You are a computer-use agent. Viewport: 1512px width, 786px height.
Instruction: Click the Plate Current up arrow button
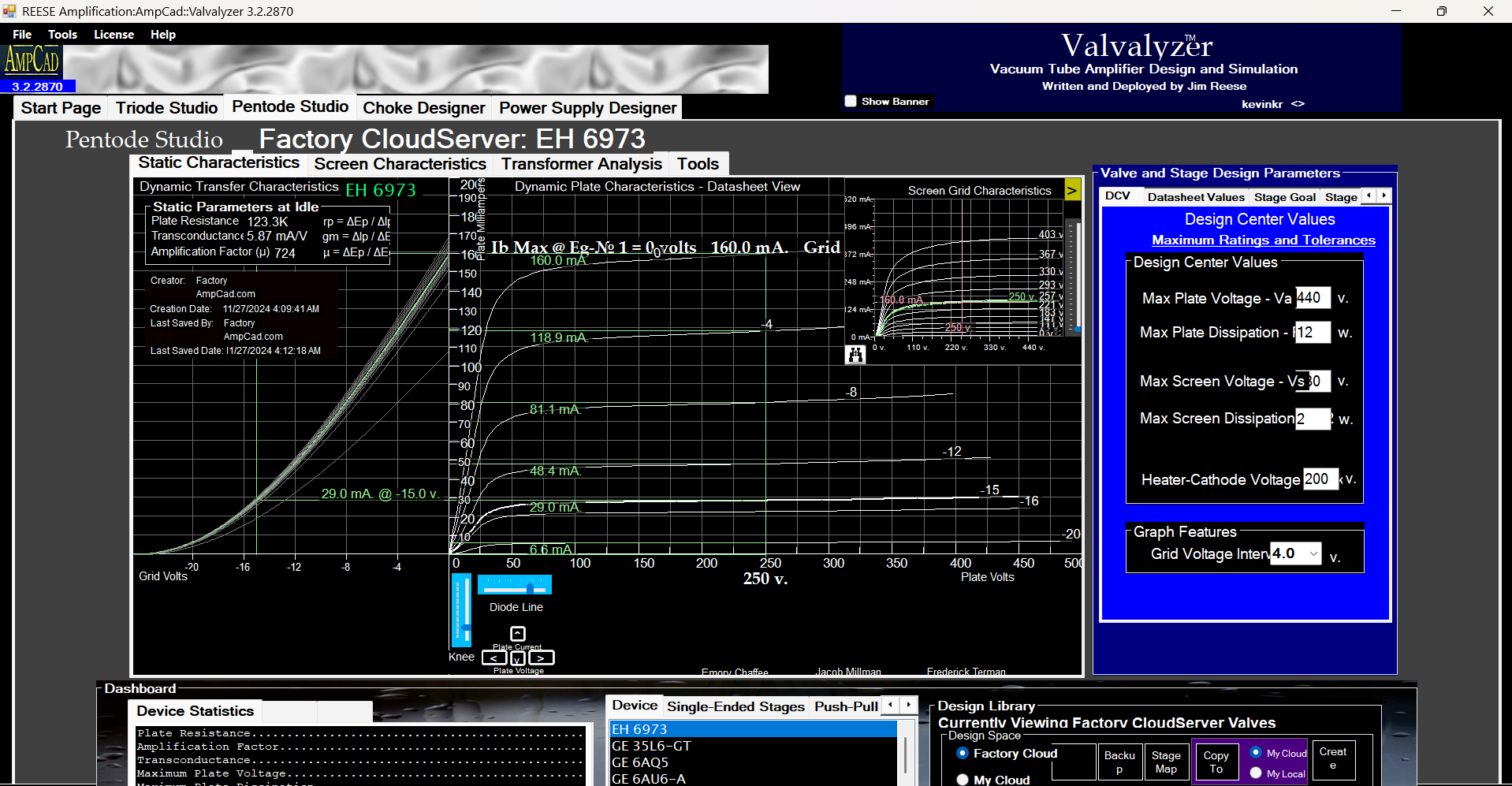coord(518,634)
